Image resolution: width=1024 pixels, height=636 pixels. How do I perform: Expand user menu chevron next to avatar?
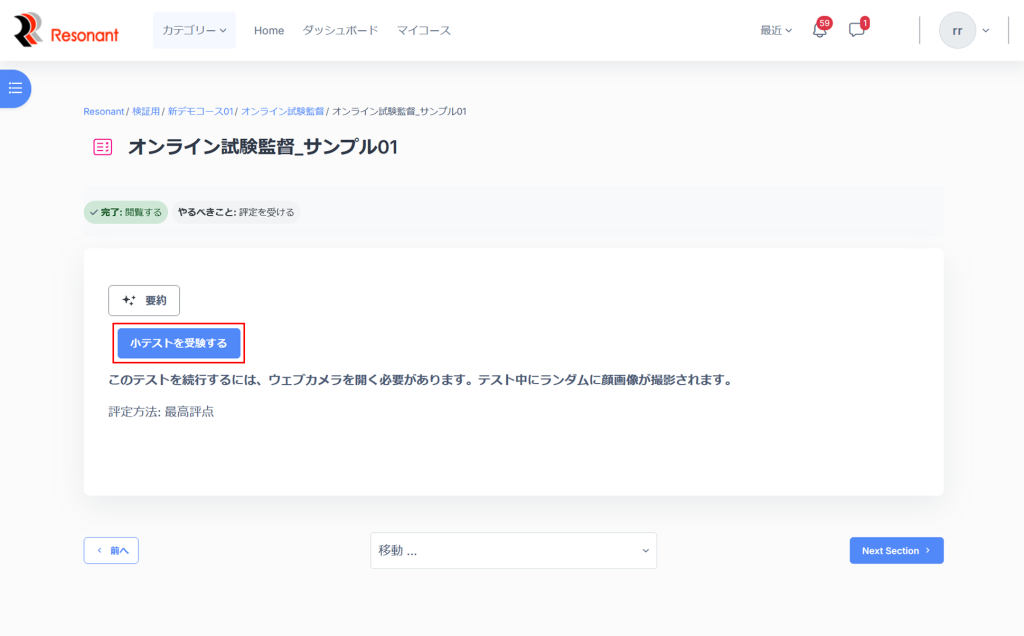986,30
